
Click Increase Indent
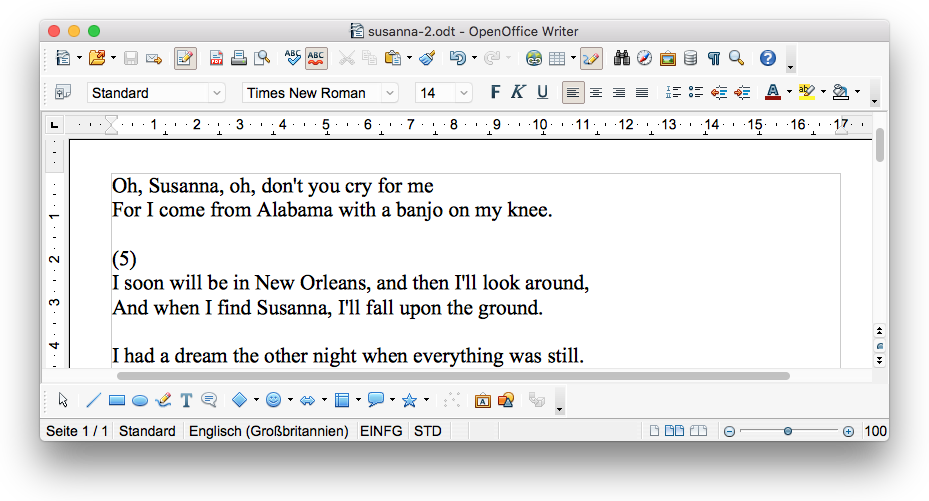click(x=742, y=92)
